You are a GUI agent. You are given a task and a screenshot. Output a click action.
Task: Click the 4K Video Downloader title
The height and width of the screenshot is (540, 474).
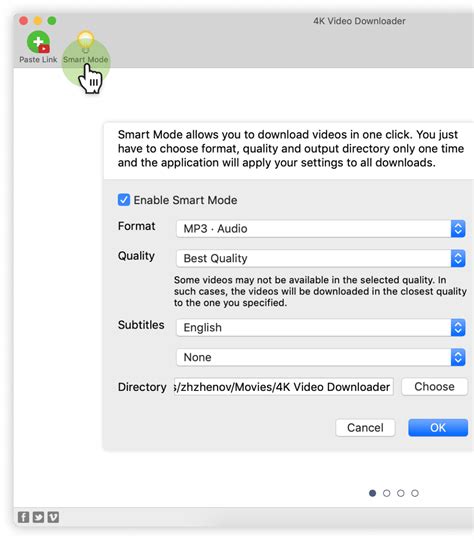point(359,21)
